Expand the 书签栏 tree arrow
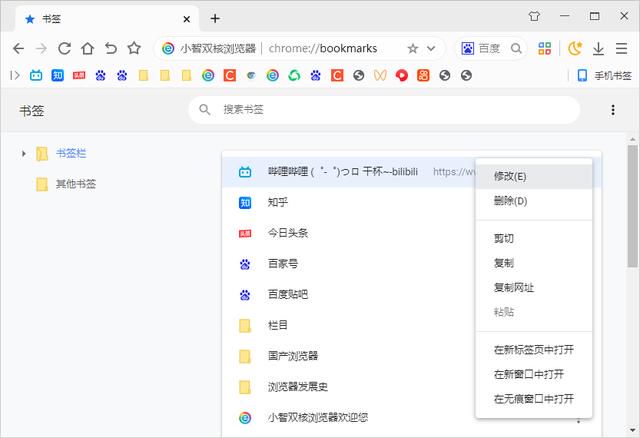 [24, 153]
